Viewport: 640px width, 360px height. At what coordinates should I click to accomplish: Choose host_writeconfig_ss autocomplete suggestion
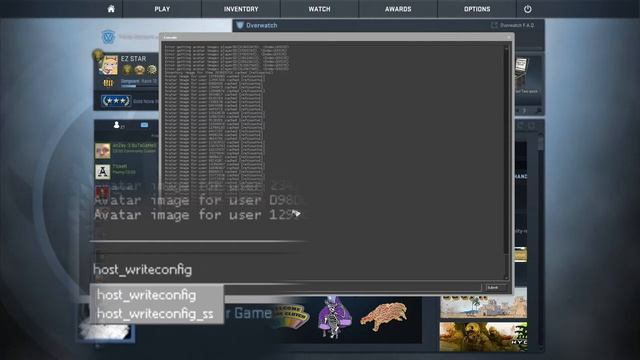click(156, 313)
